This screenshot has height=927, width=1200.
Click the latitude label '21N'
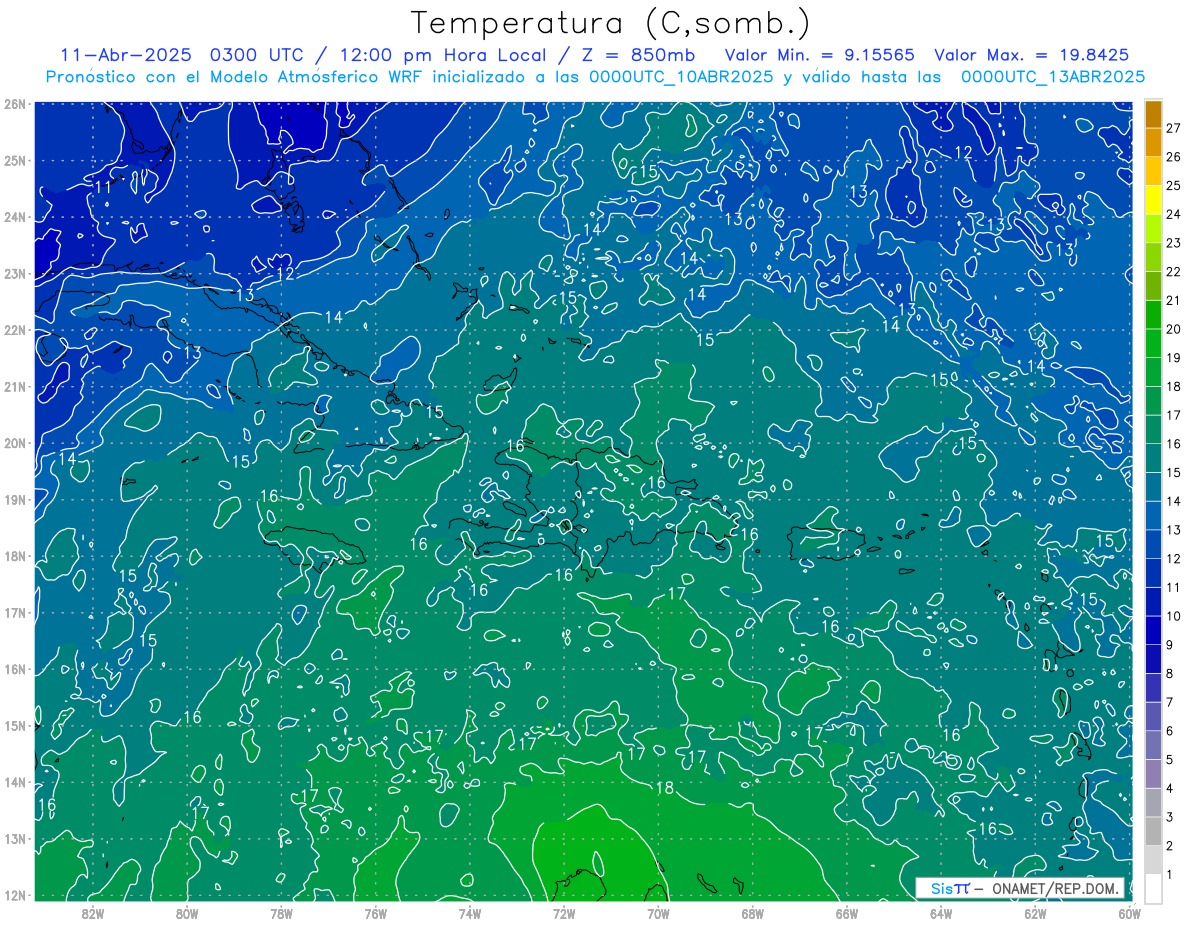(x=14, y=387)
